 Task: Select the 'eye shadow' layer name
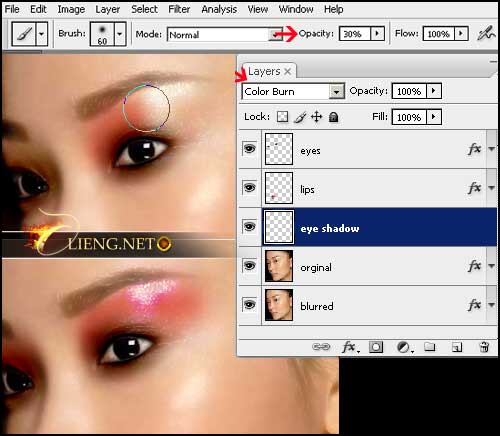(x=330, y=229)
